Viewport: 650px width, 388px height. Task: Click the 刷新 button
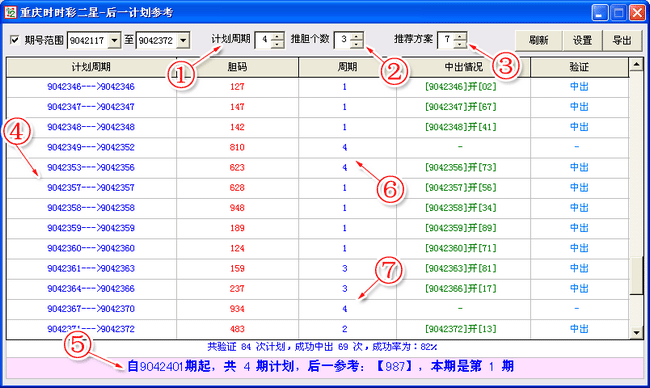coord(538,41)
